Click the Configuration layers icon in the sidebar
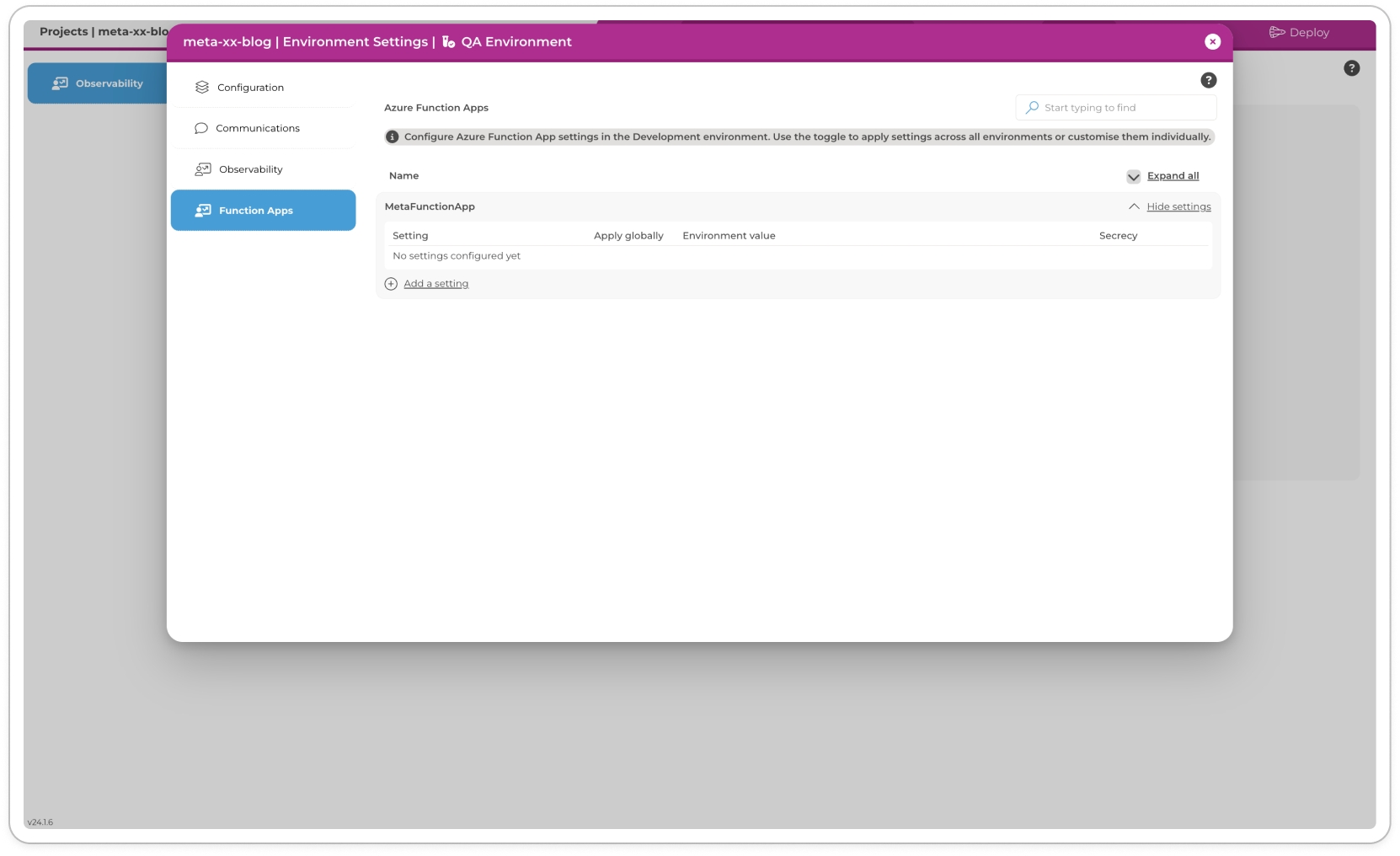 [202, 88]
